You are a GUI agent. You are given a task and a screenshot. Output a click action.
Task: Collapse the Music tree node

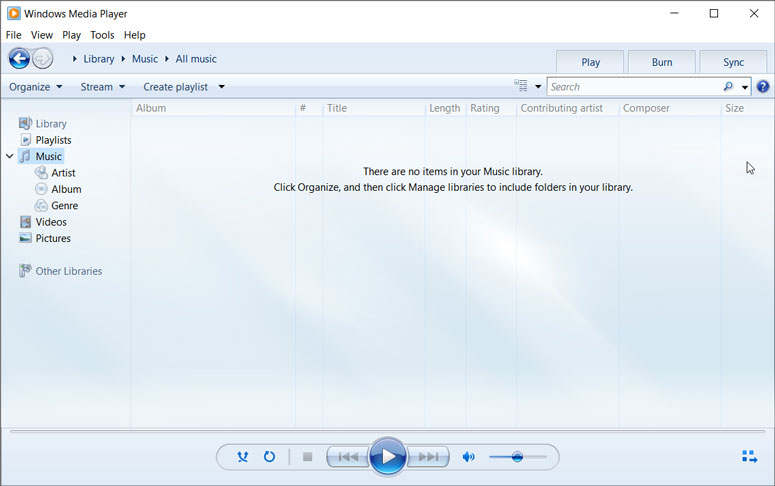[x=9, y=156]
